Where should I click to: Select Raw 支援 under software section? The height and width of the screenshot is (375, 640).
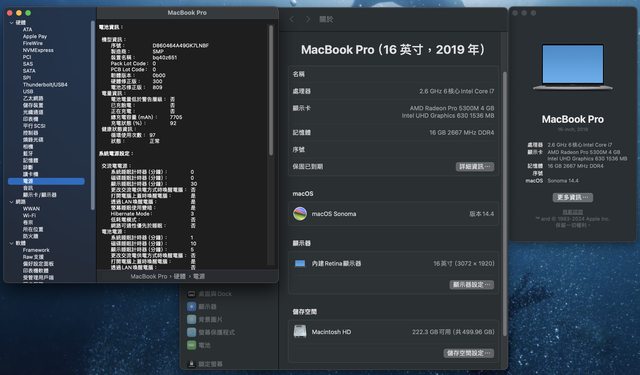click(x=33, y=257)
